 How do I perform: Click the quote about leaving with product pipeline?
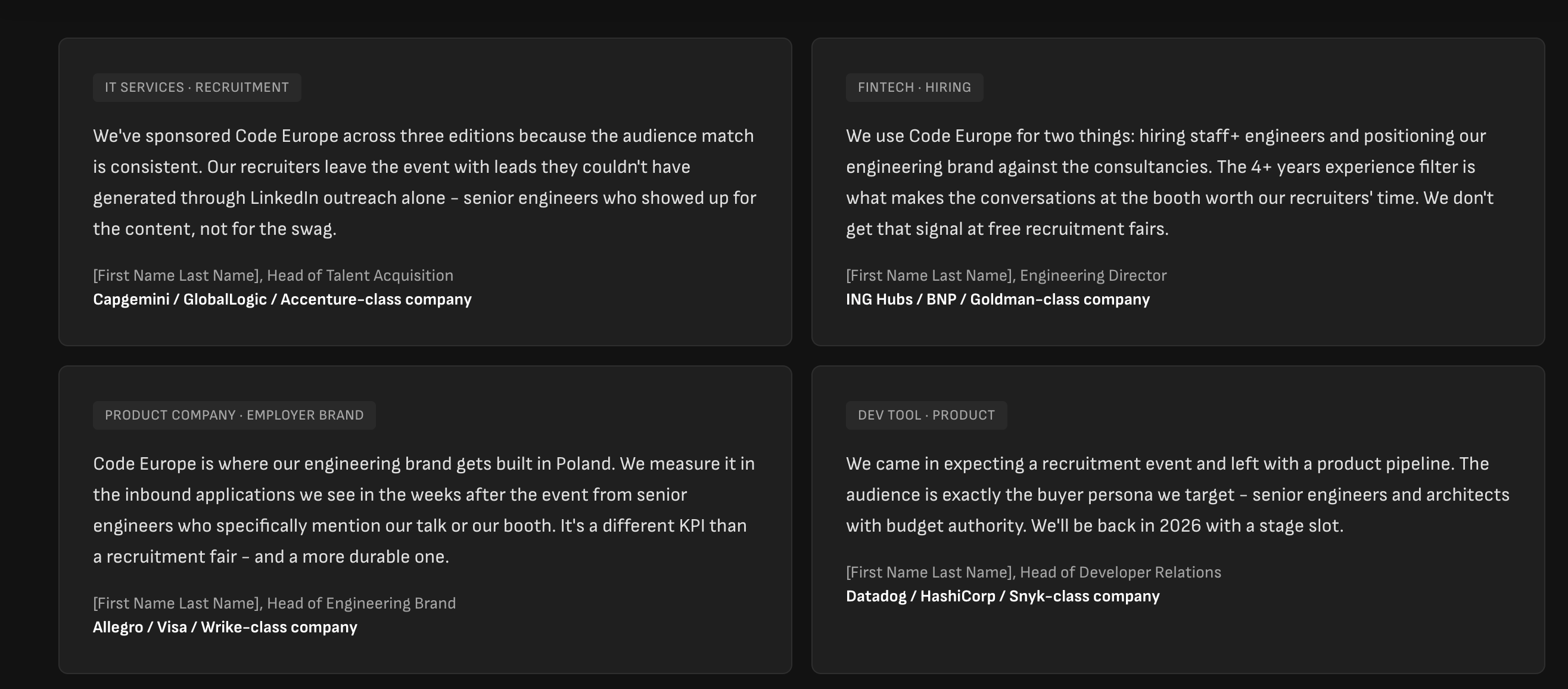[x=1178, y=495]
